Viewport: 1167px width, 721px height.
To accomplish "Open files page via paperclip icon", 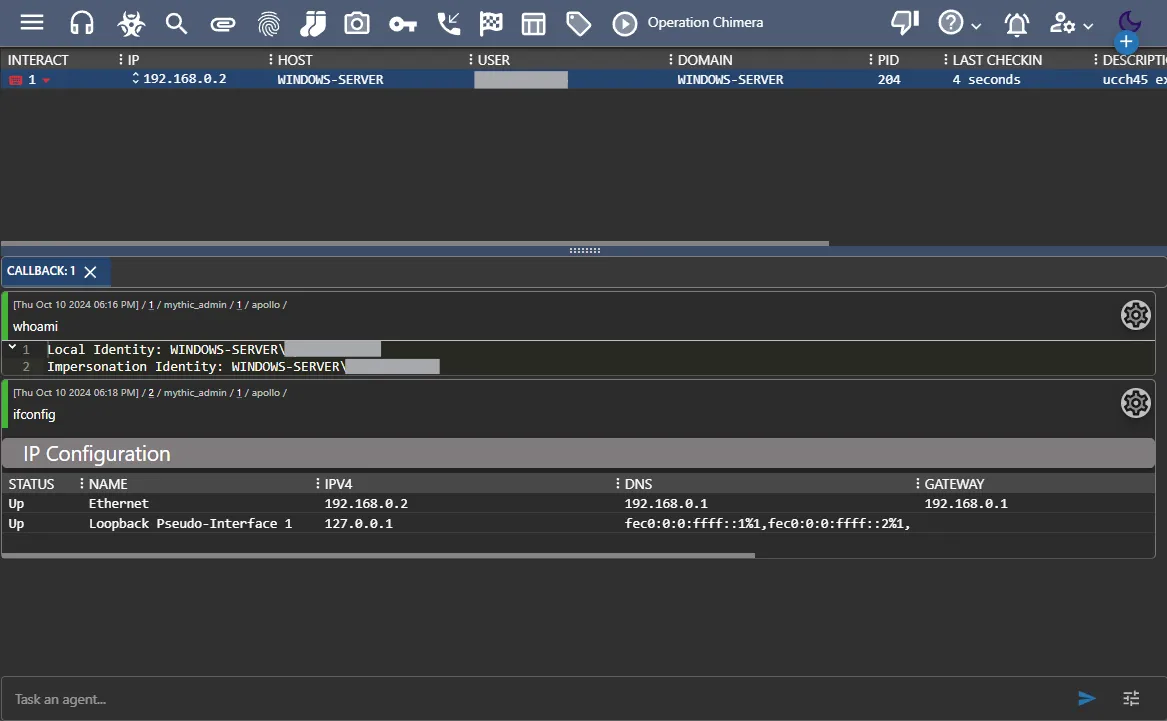I will point(222,23).
